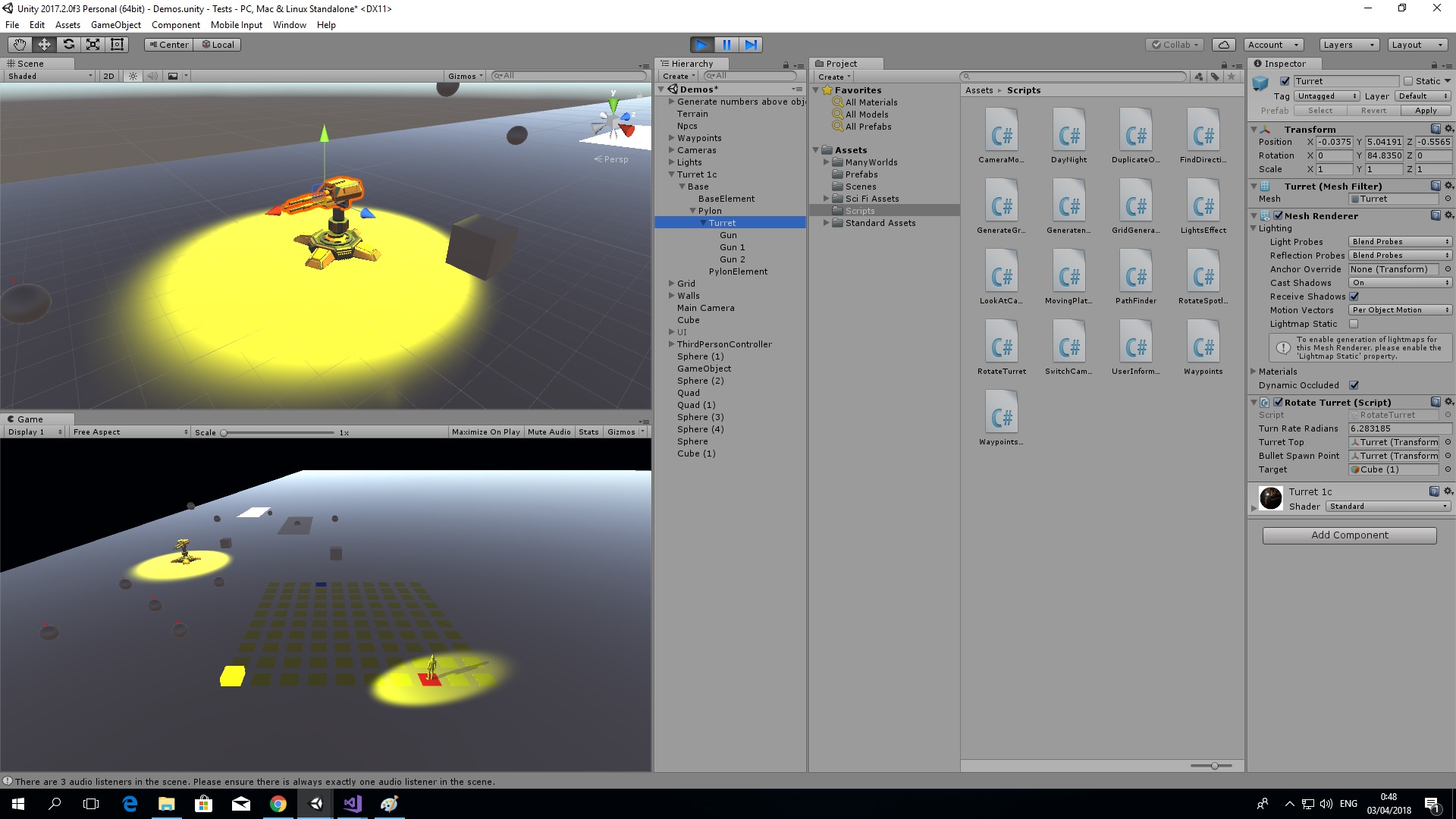
Task: Disable the Mesh Renderer component checkbox
Action: (1278, 215)
